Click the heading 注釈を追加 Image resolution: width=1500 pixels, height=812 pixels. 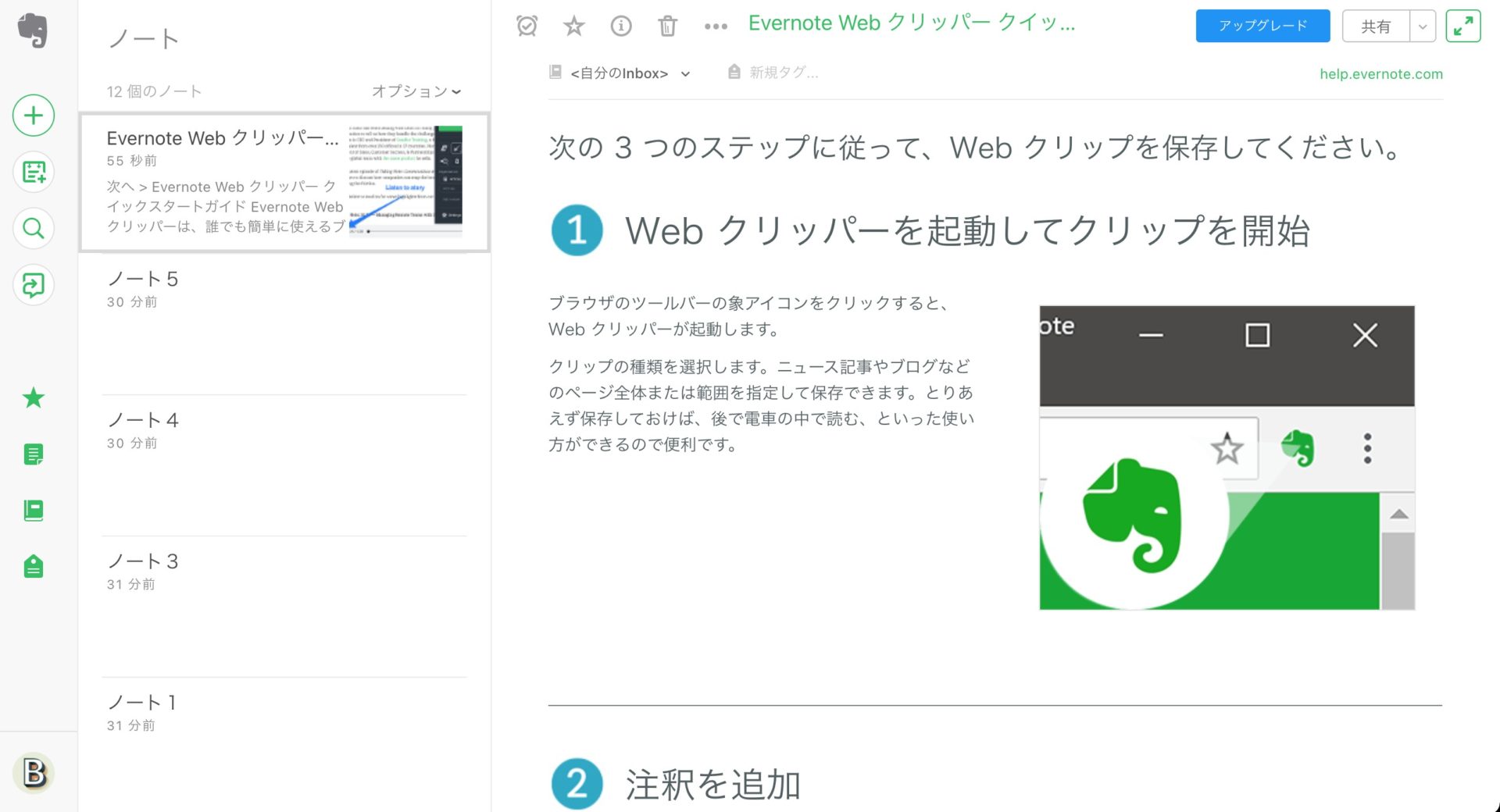click(712, 785)
